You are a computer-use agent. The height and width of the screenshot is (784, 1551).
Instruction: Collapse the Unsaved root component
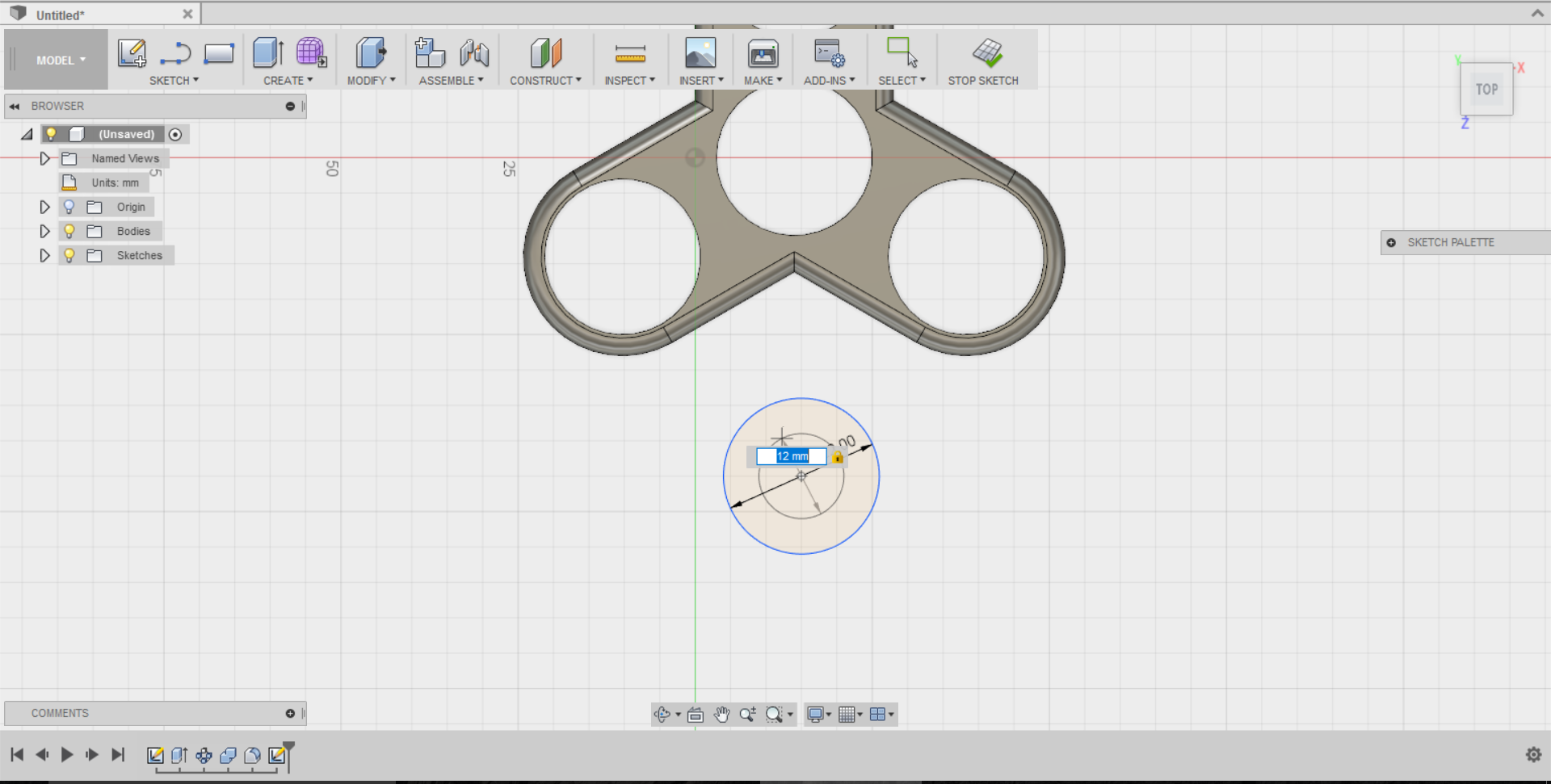[27, 135]
